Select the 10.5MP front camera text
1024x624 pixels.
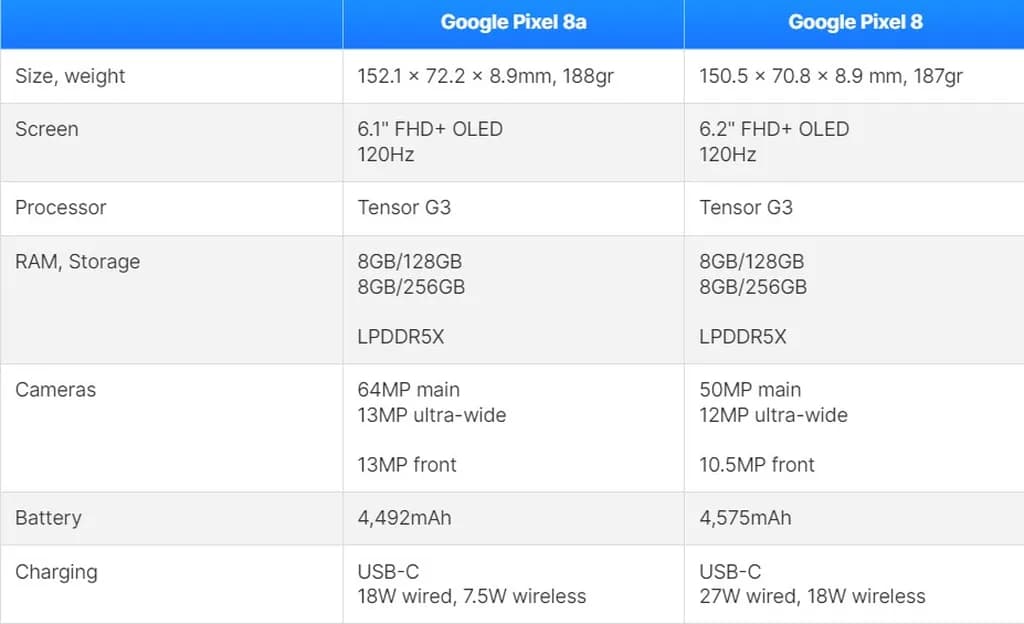coord(757,464)
